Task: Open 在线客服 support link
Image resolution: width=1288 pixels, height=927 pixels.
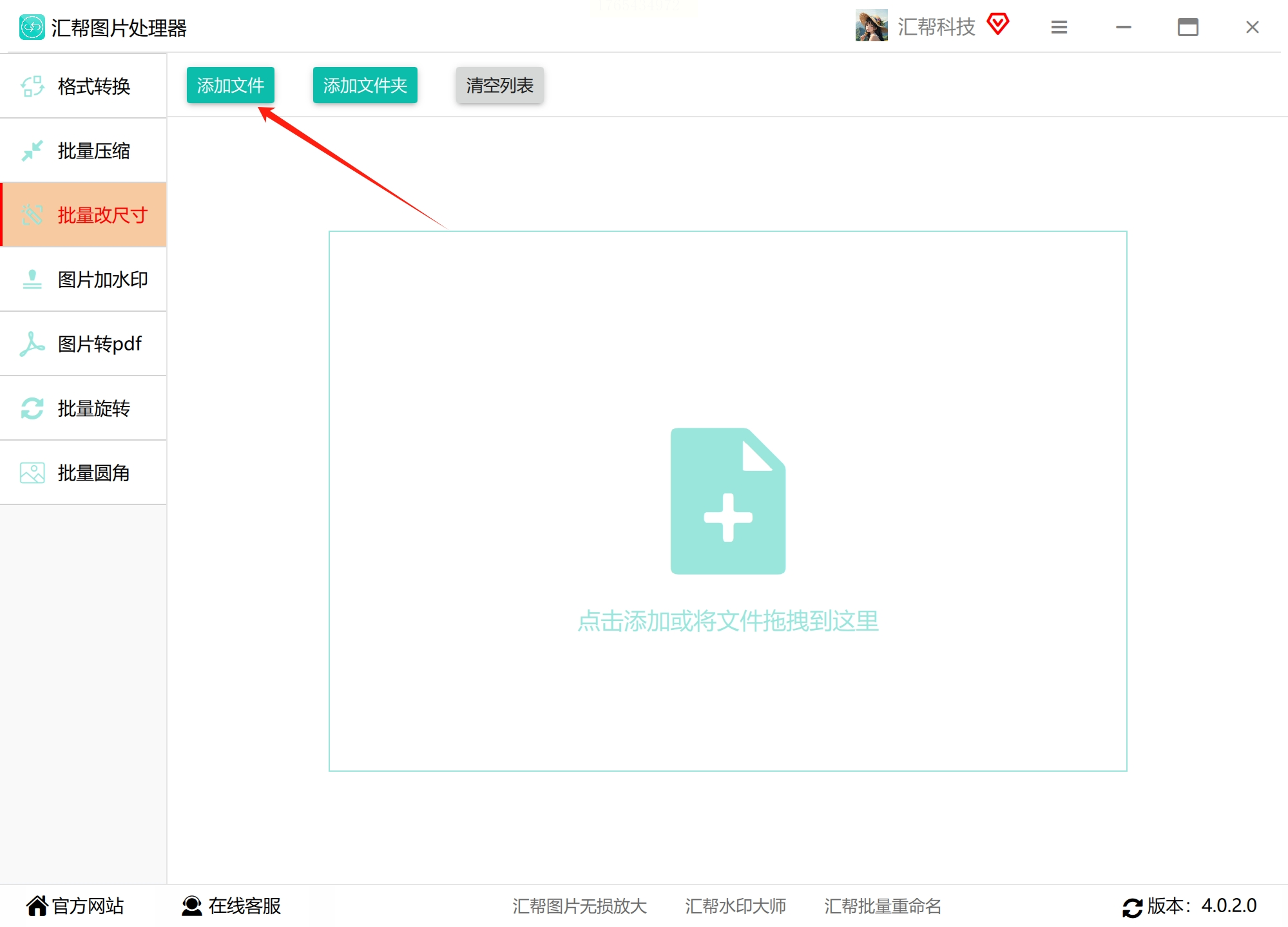Action: click(x=232, y=906)
